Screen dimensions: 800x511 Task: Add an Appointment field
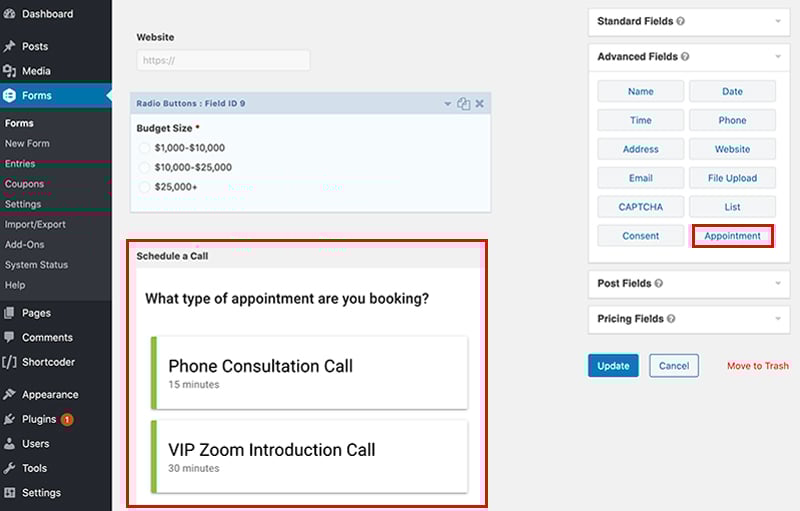click(732, 236)
